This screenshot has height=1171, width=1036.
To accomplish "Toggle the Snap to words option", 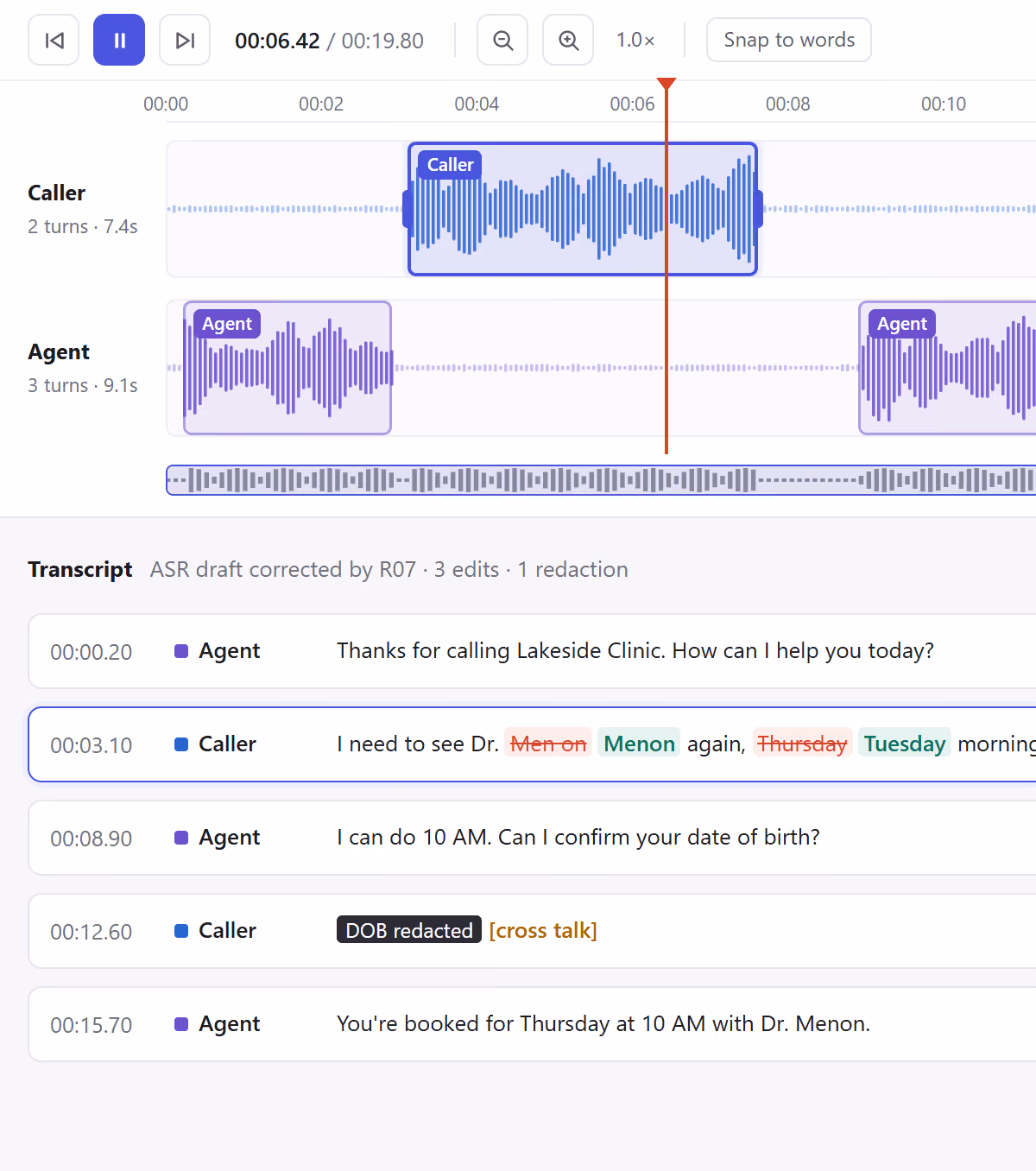I will [789, 41].
